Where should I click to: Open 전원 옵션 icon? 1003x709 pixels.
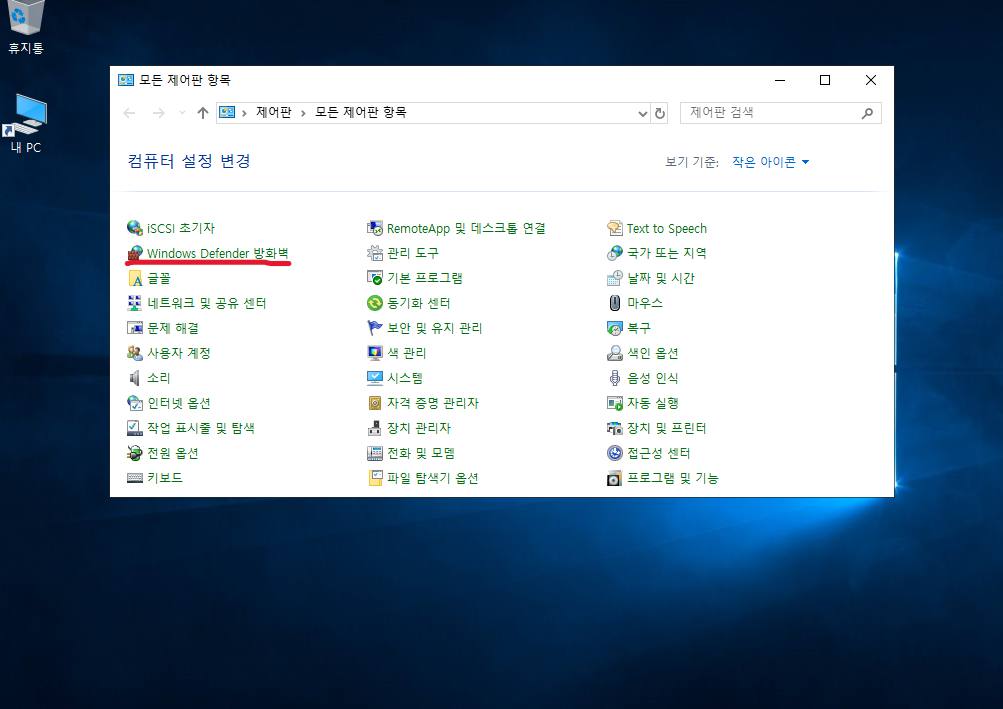point(134,452)
